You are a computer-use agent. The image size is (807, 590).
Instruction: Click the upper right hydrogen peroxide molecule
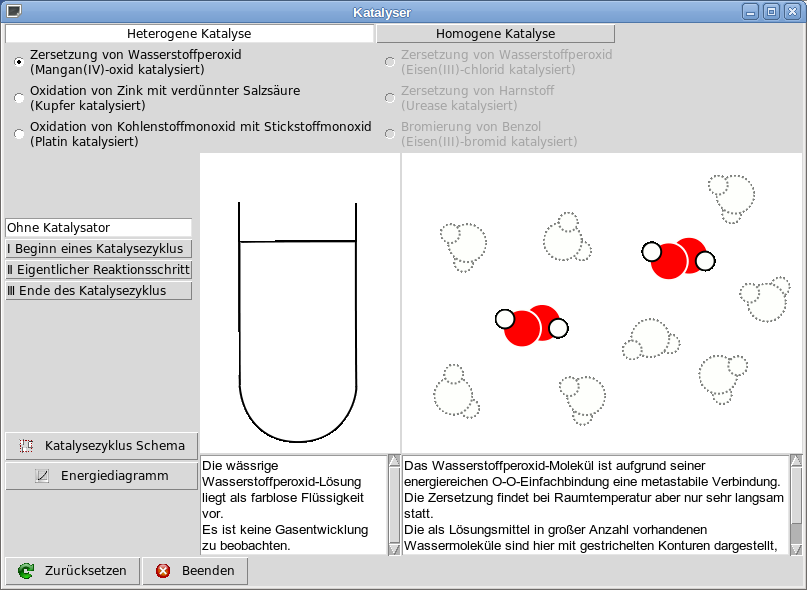[678, 259]
